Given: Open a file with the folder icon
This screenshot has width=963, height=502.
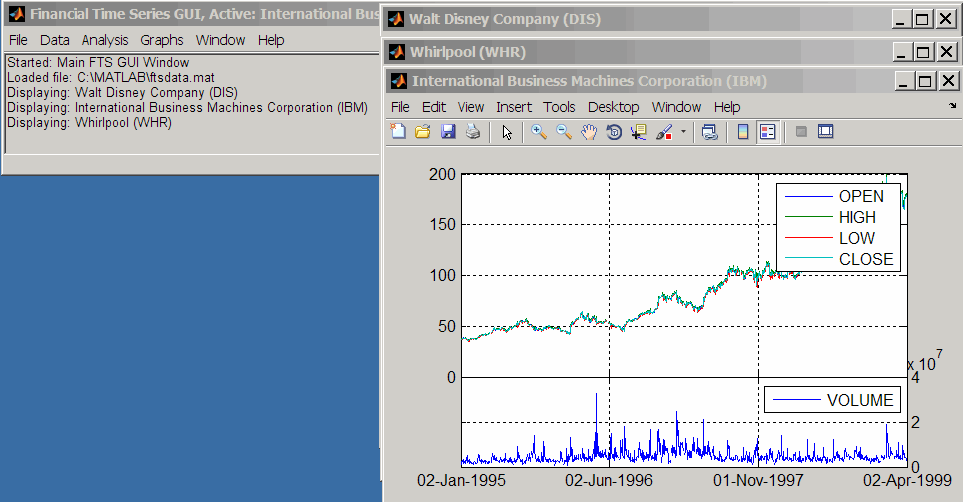Looking at the screenshot, I should tap(423, 131).
